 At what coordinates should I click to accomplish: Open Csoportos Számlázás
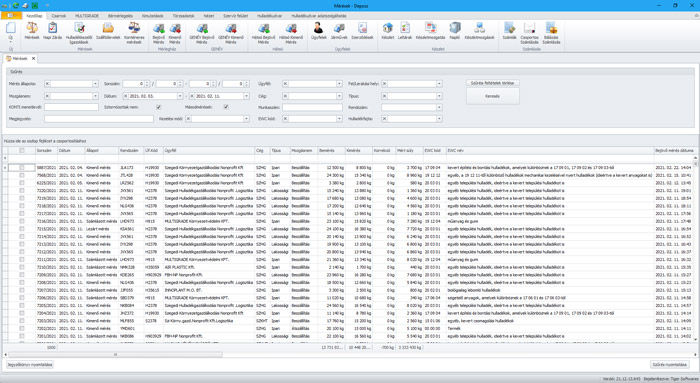pos(529,33)
